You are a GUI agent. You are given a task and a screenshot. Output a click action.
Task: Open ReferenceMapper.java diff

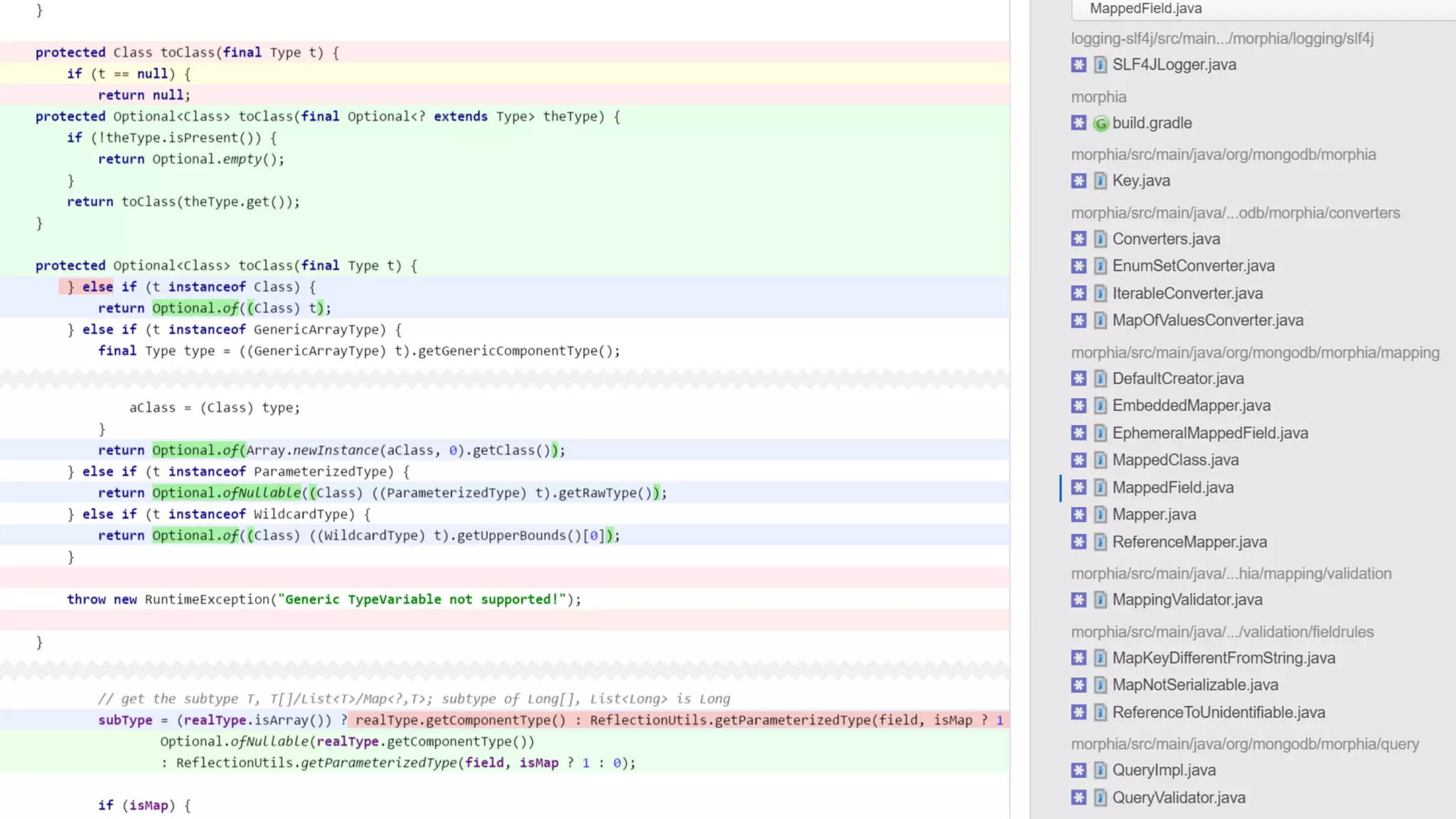[x=1189, y=542]
